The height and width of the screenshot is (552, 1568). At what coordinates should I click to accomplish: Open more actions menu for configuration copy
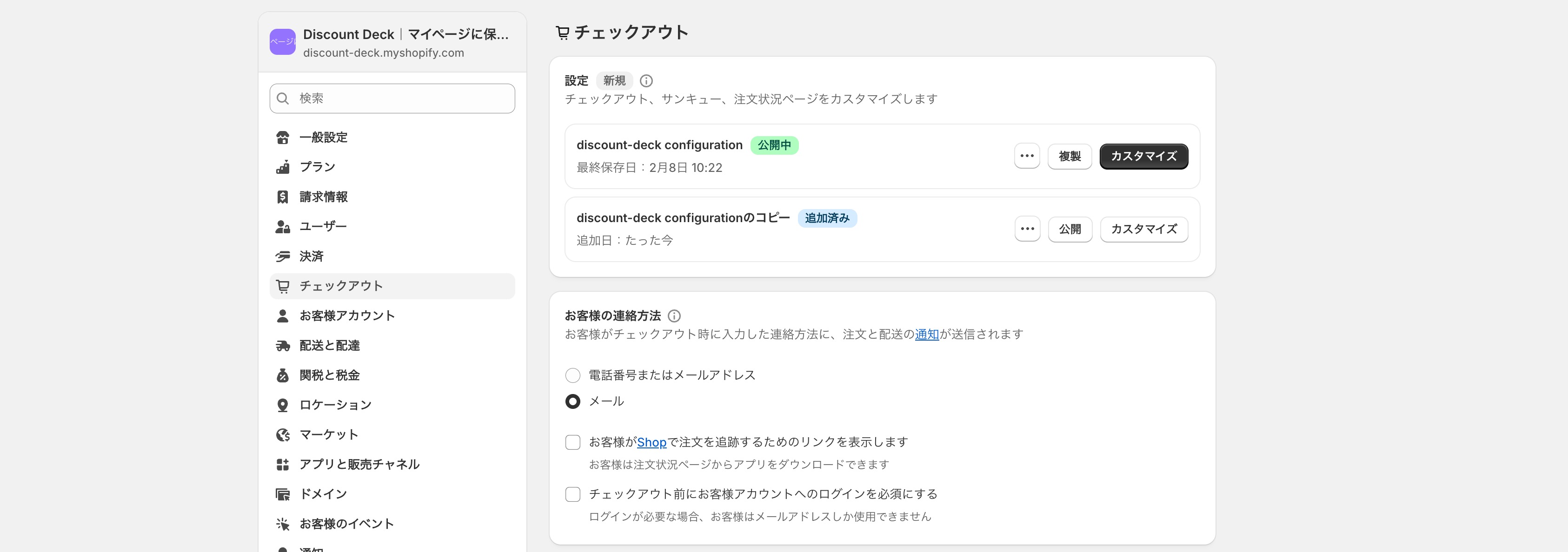click(1027, 229)
